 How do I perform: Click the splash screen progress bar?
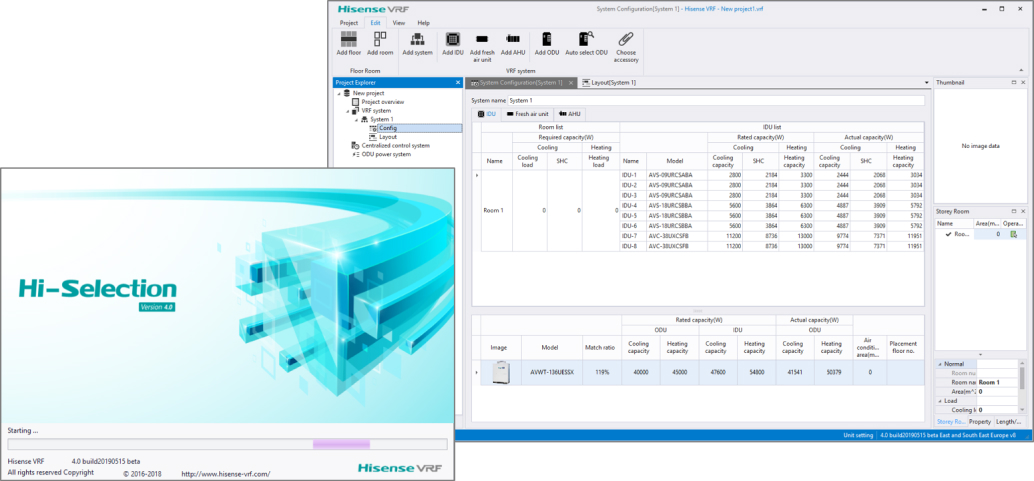(x=227, y=444)
